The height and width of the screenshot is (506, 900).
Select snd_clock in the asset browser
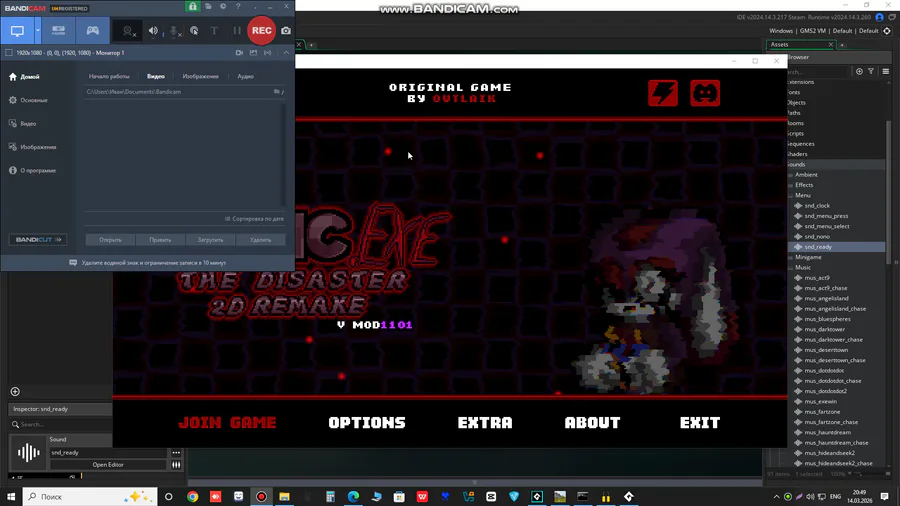pos(817,206)
